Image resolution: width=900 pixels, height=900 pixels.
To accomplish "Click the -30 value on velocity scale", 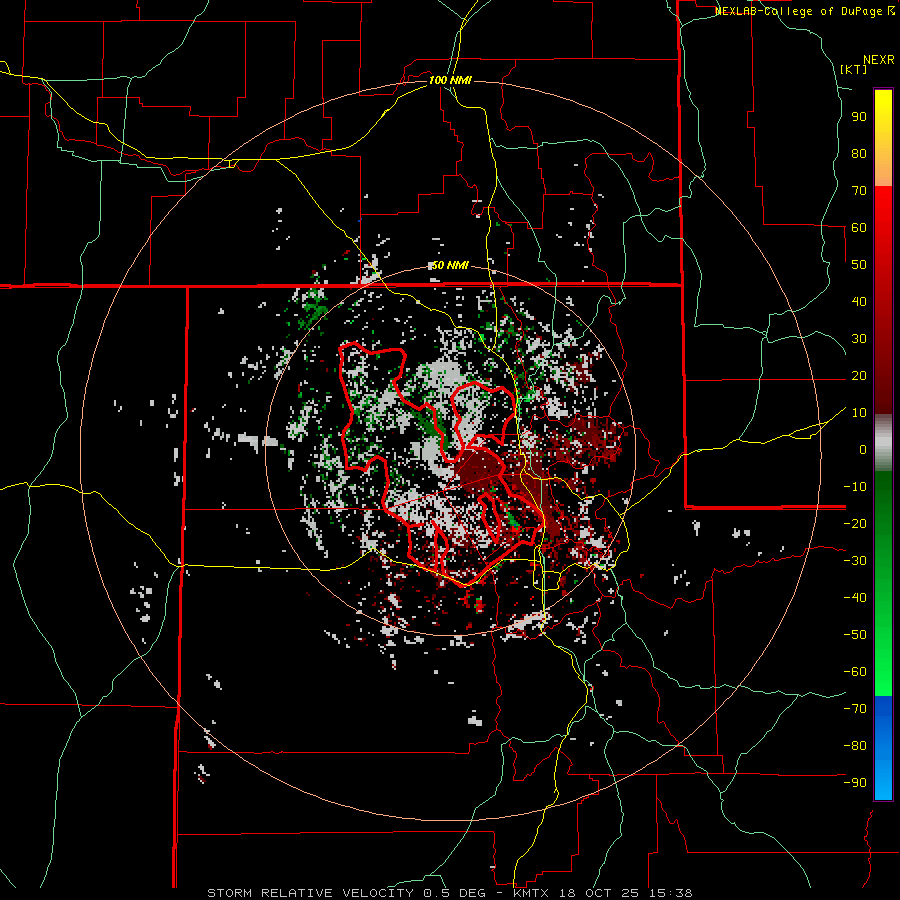I will (x=855, y=561).
